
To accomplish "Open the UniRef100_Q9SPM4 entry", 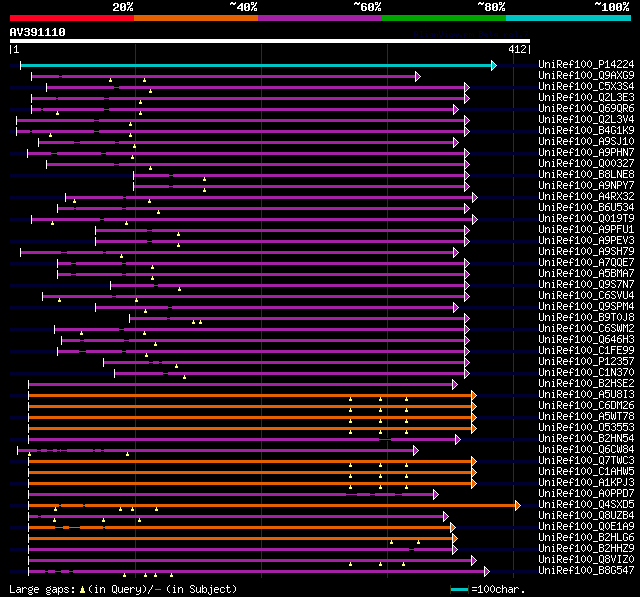I will [x=586, y=307].
